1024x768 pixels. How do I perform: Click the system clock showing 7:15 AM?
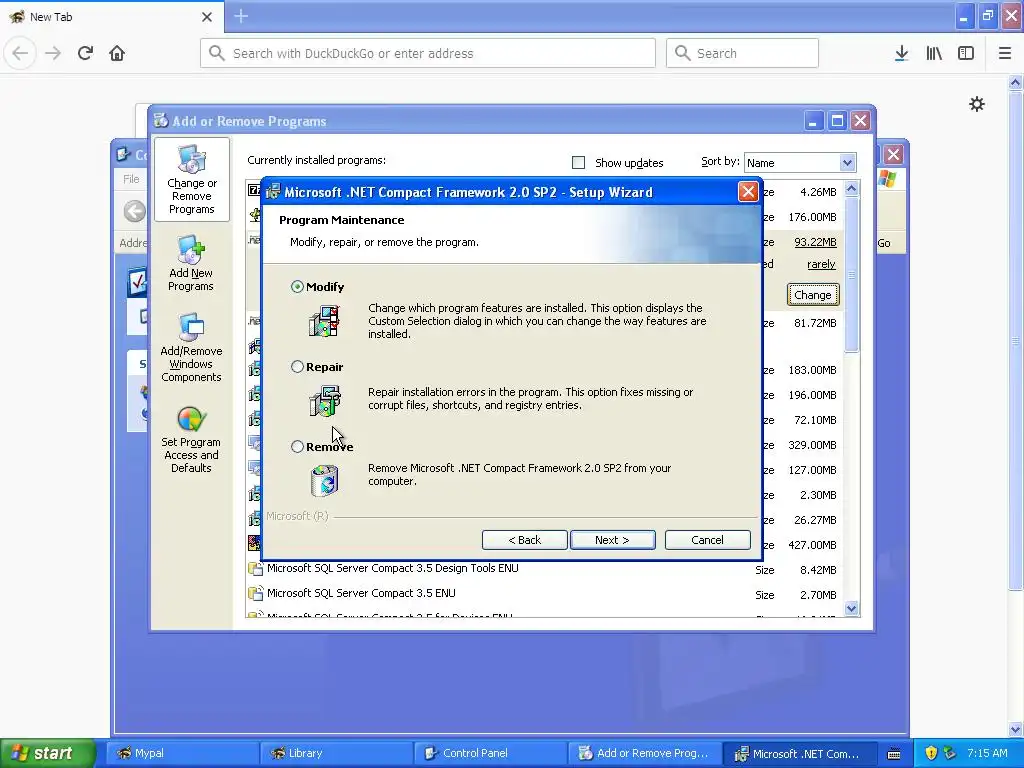[987, 753]
